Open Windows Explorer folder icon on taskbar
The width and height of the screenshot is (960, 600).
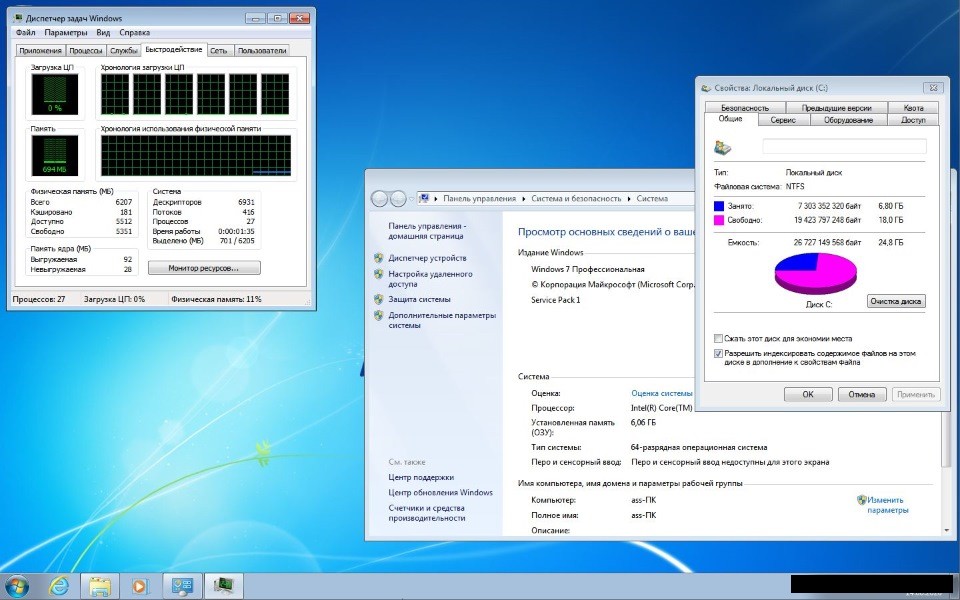(99, 586)
